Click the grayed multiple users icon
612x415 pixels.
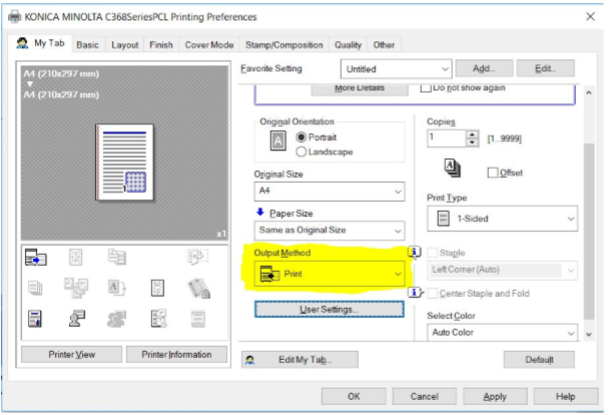pyautogui.click(x=117, y=319)
